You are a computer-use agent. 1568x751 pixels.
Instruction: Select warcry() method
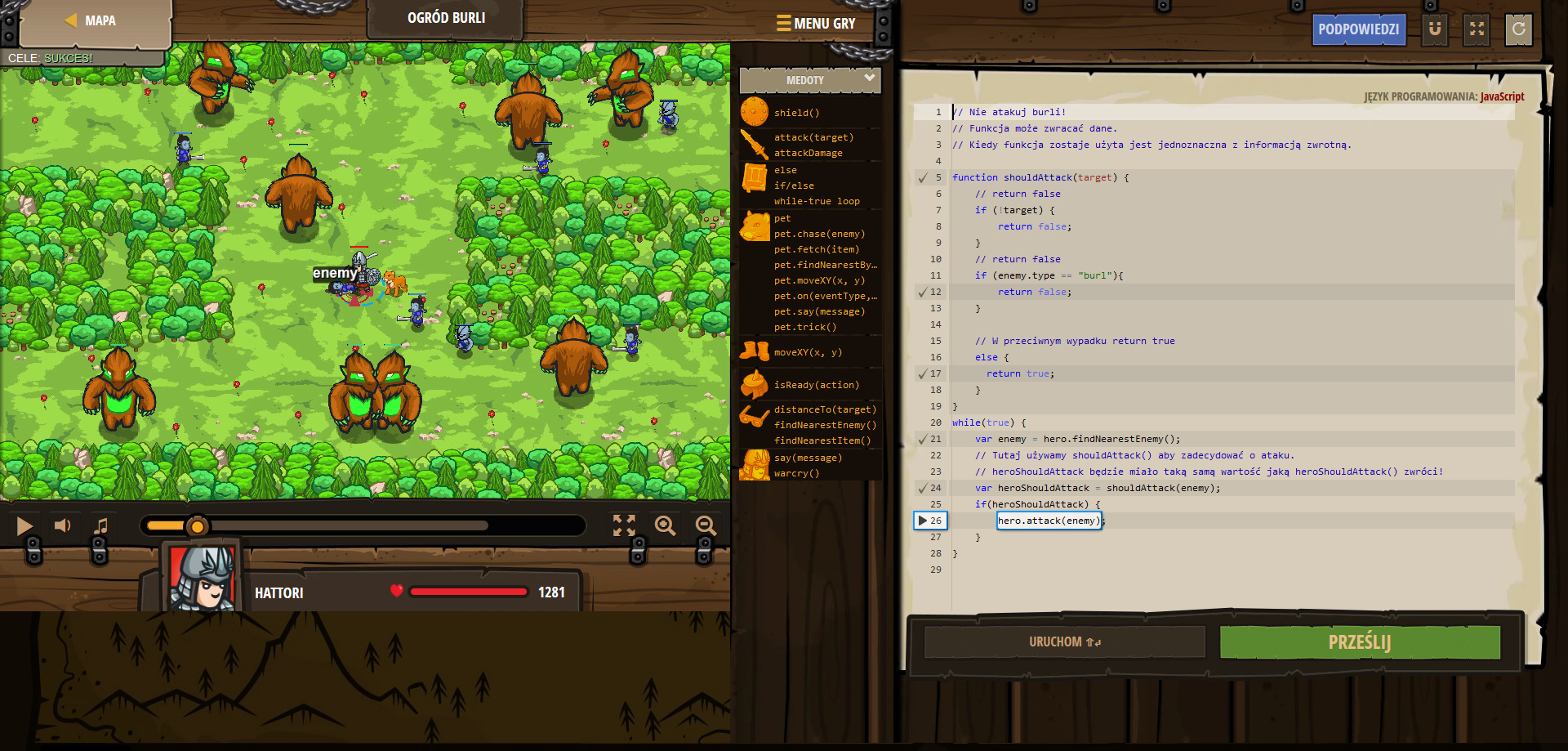click(x=796, y=473)
